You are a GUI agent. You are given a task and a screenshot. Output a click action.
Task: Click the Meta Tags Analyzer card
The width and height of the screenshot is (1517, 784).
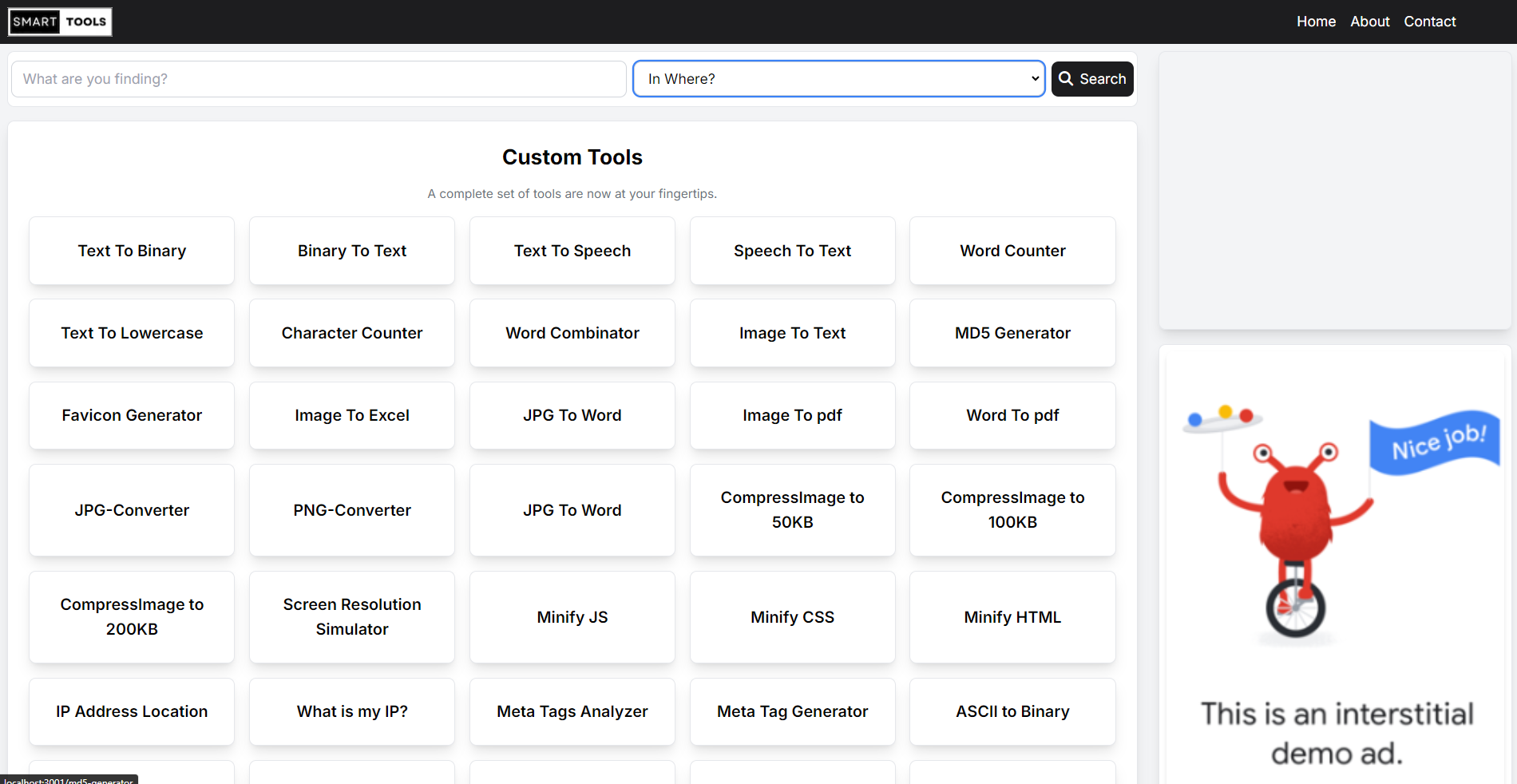(x=572, y=711)
